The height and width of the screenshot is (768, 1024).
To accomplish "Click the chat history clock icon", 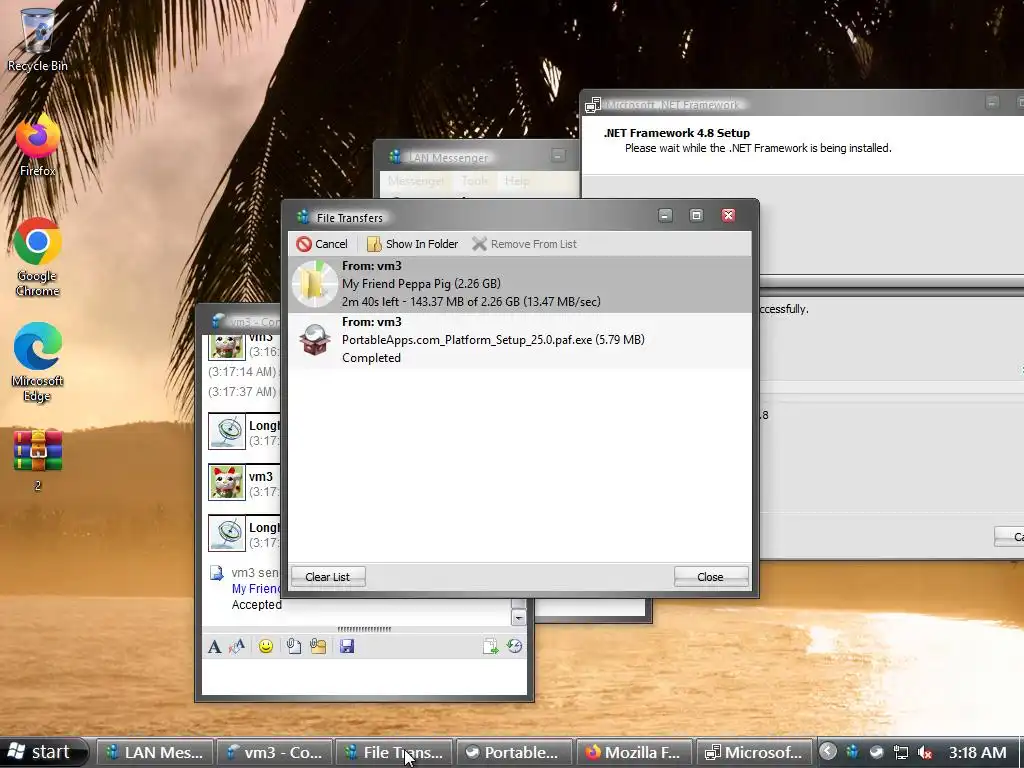I will click(x=515, y=647).
